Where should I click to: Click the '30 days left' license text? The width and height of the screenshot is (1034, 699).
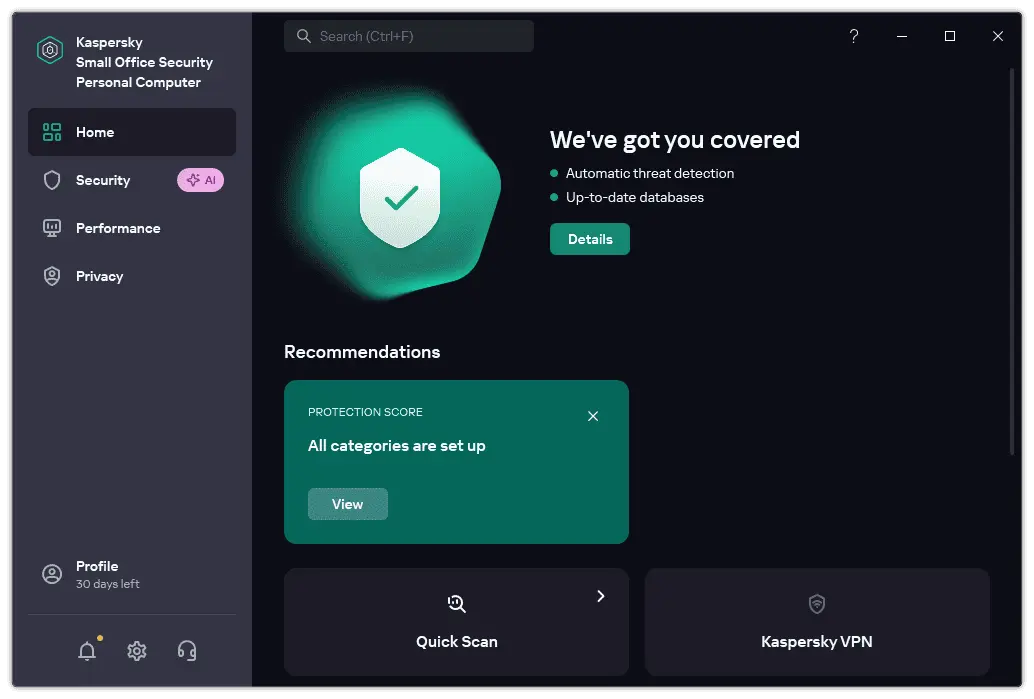click(107, 584)
